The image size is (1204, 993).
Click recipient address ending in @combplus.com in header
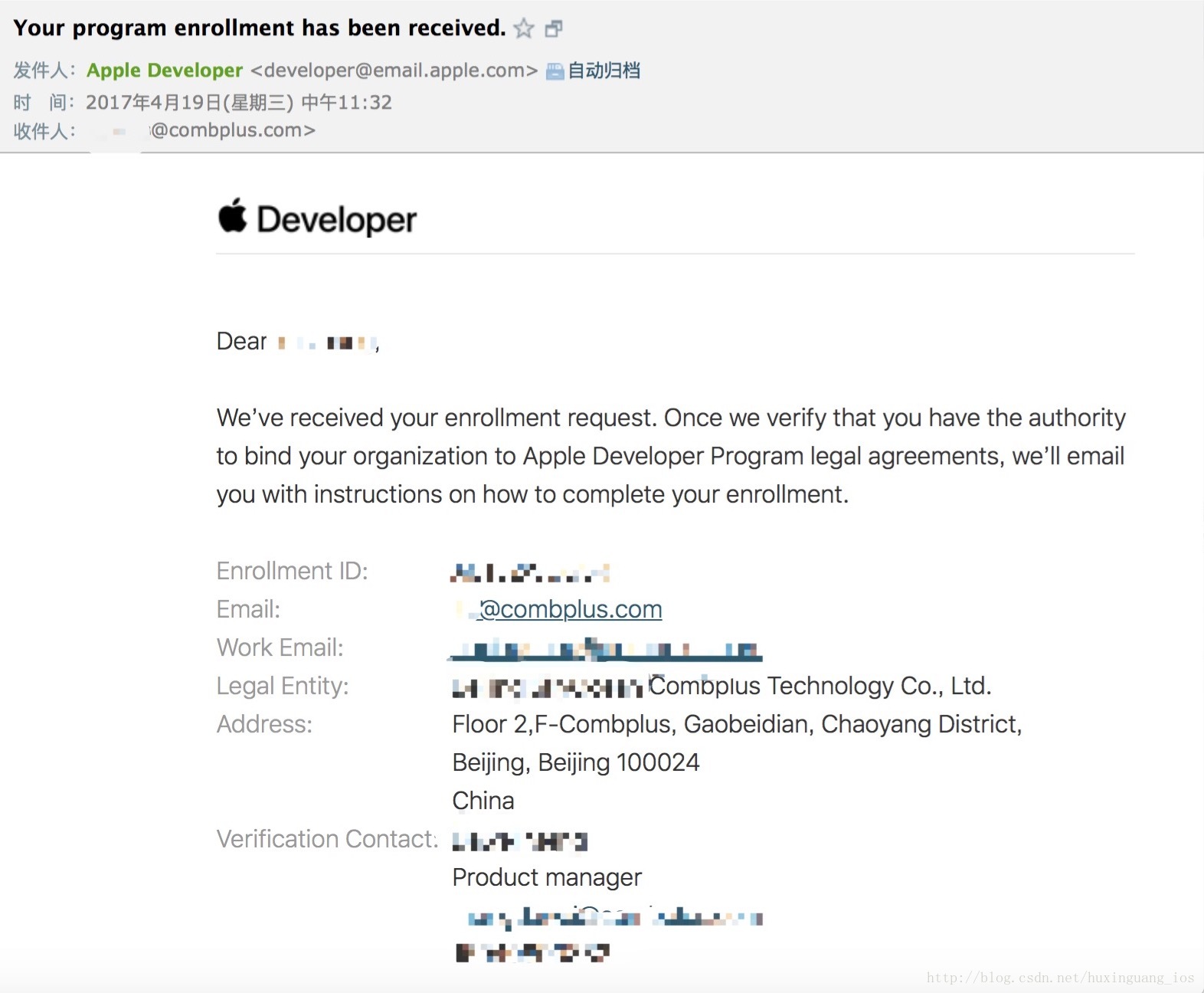click(x=232, y=130)
